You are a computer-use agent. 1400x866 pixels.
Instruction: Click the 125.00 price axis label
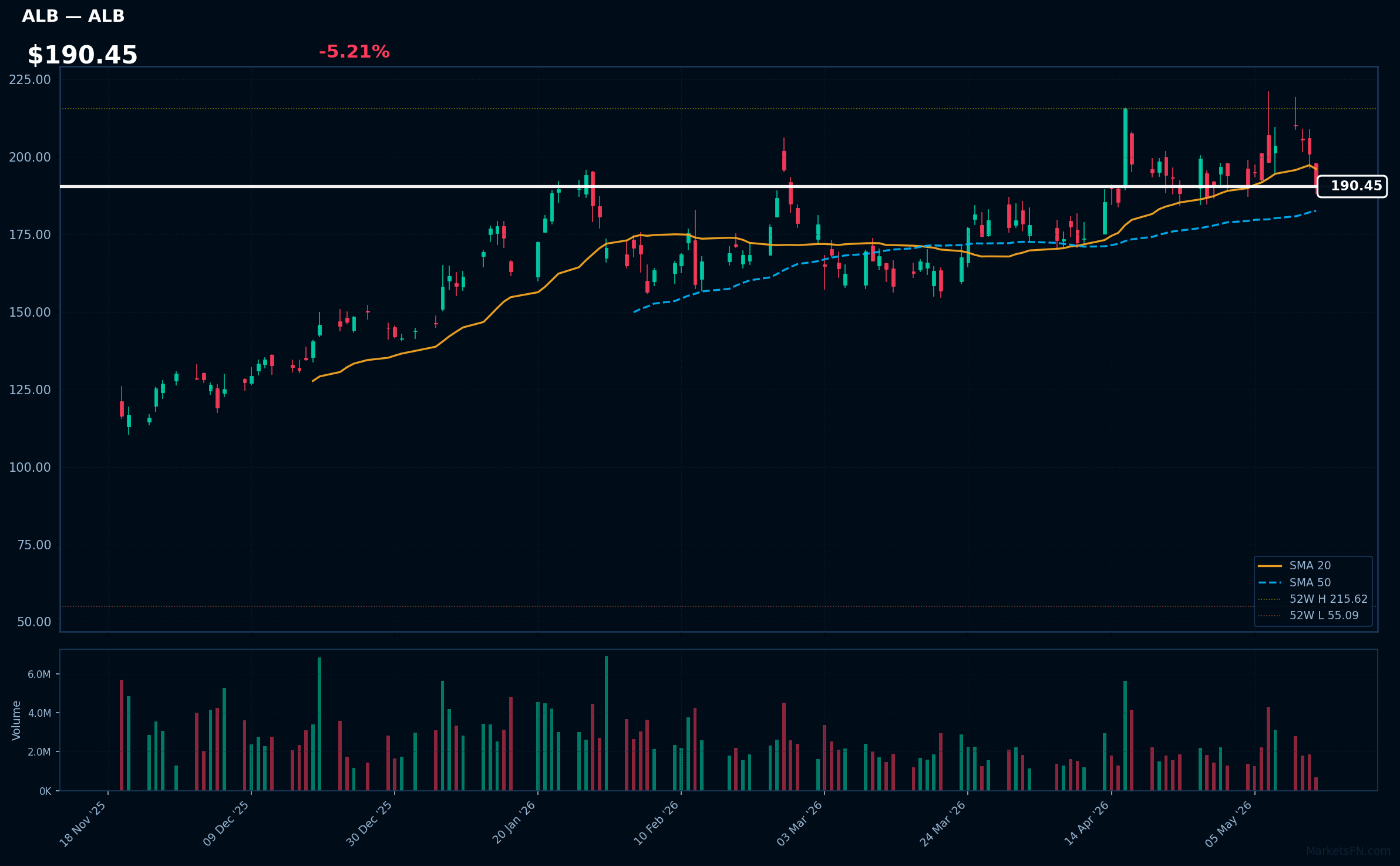[30, 390]
